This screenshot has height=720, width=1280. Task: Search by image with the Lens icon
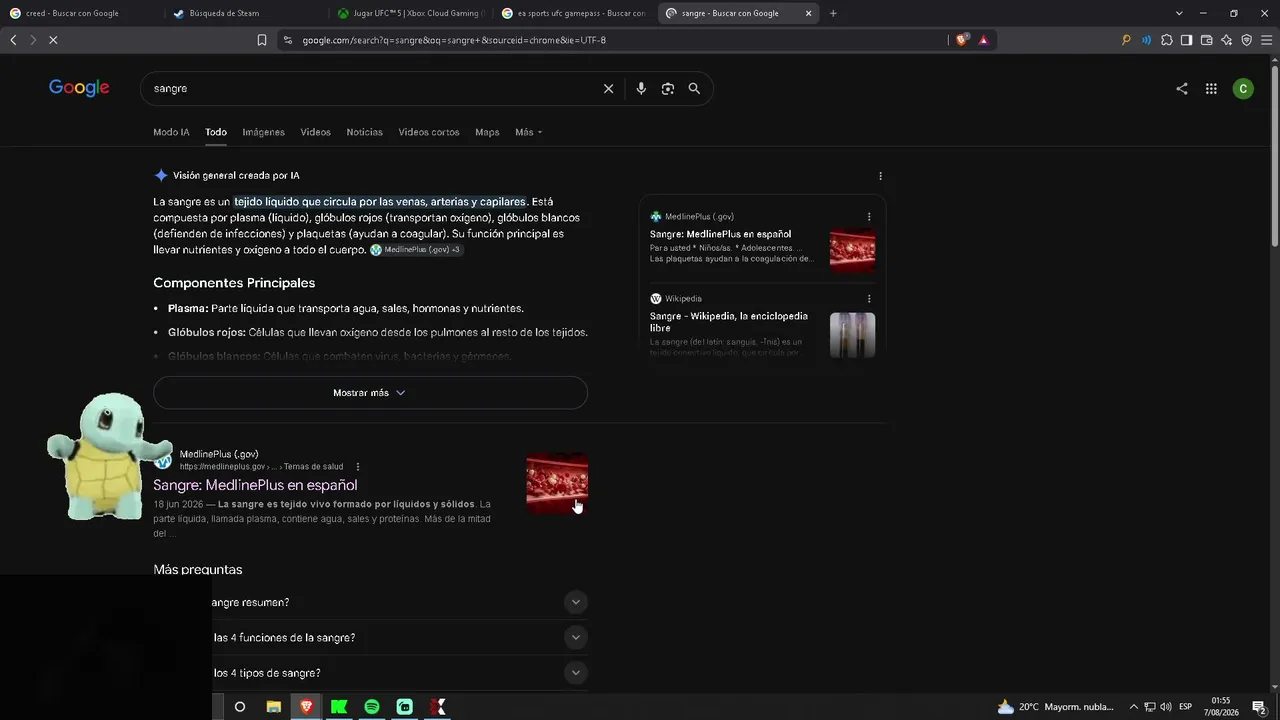pos(667,89)
